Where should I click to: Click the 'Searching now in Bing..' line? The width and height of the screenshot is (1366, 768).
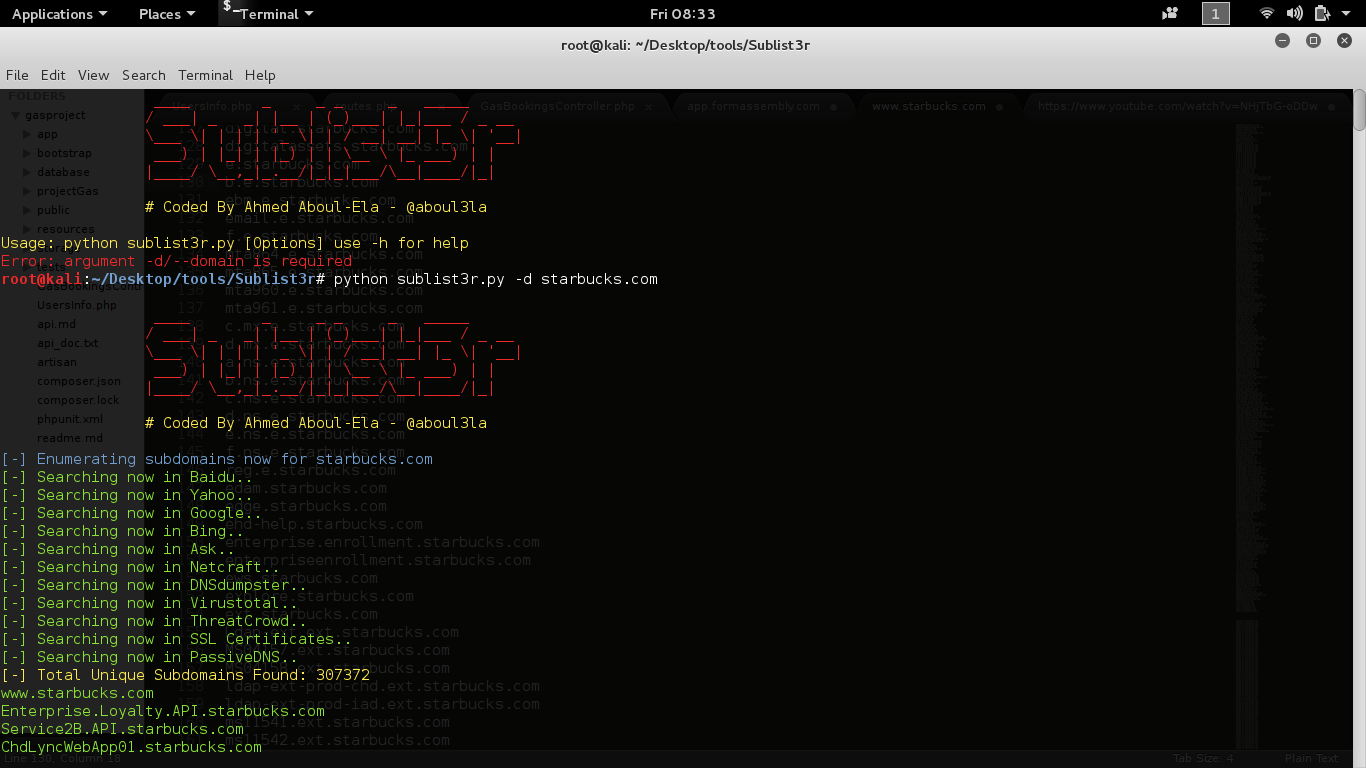[x=122, y=531]
